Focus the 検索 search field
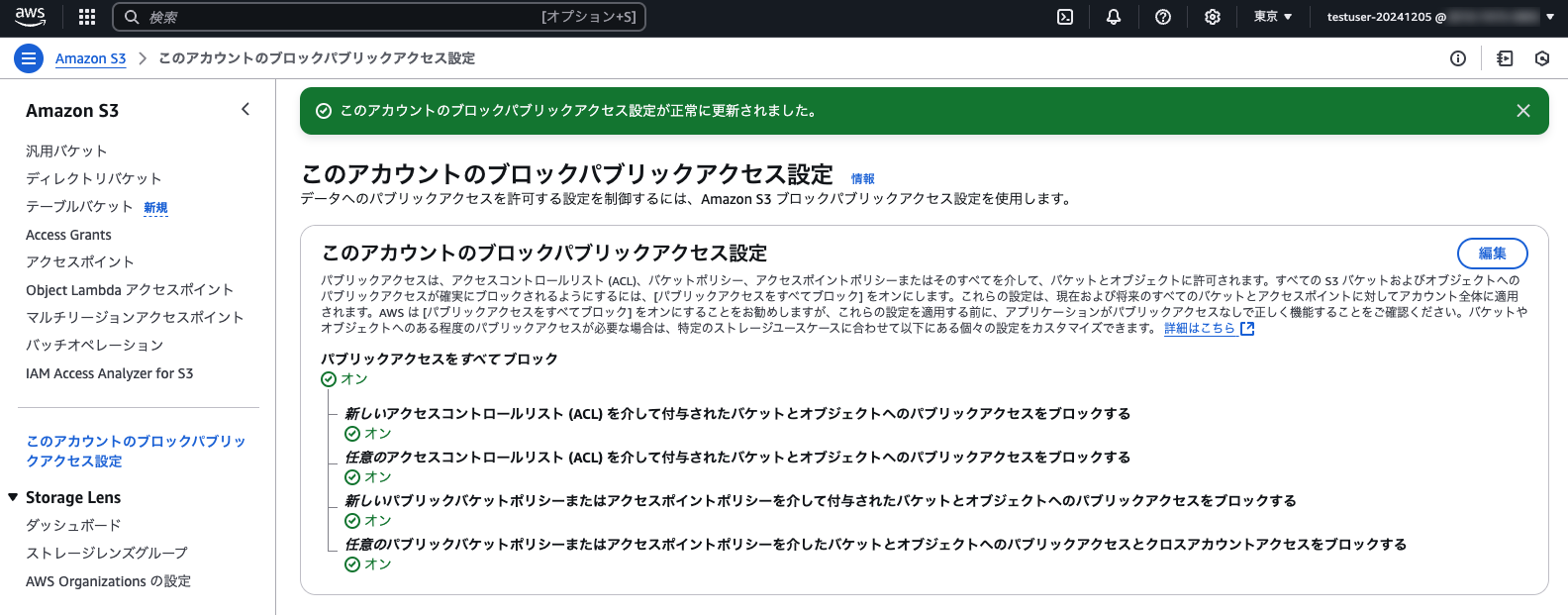This screenshot has height=615, width=1568. click(x=379, y=17)
